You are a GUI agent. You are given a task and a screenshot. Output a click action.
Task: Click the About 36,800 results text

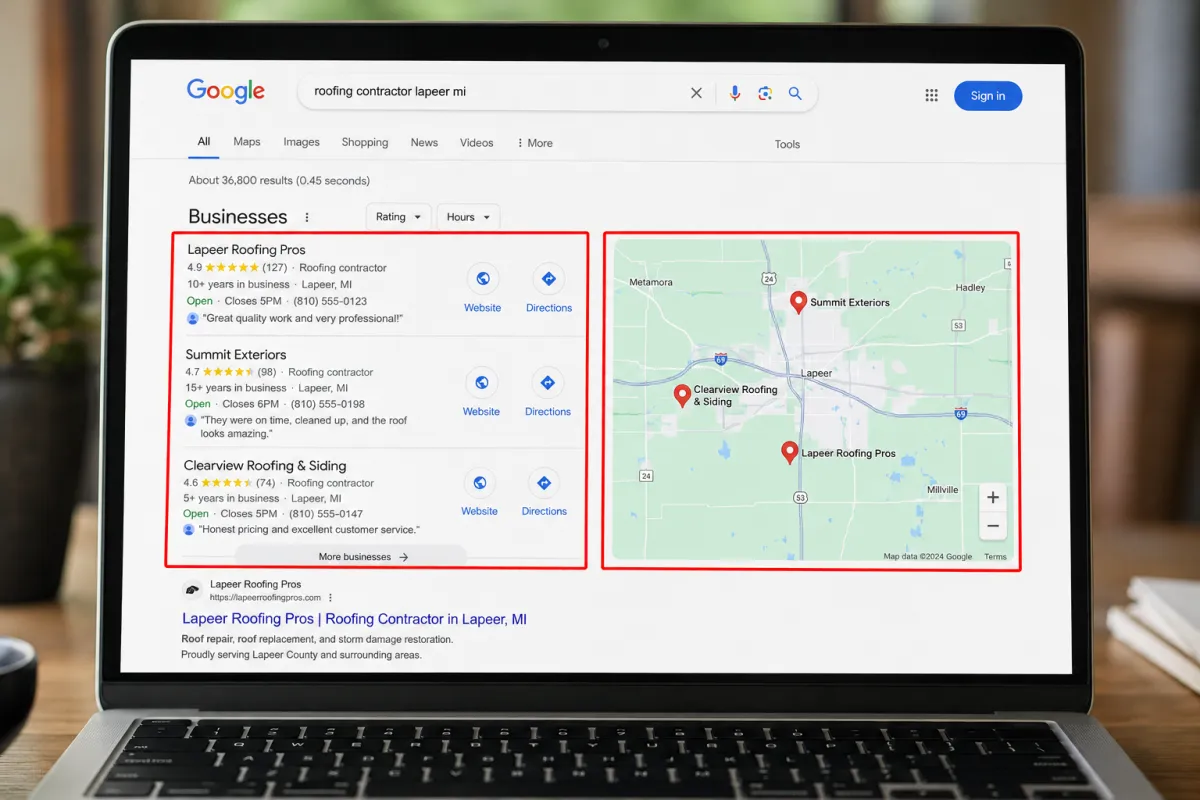click(x=279, y=181)
